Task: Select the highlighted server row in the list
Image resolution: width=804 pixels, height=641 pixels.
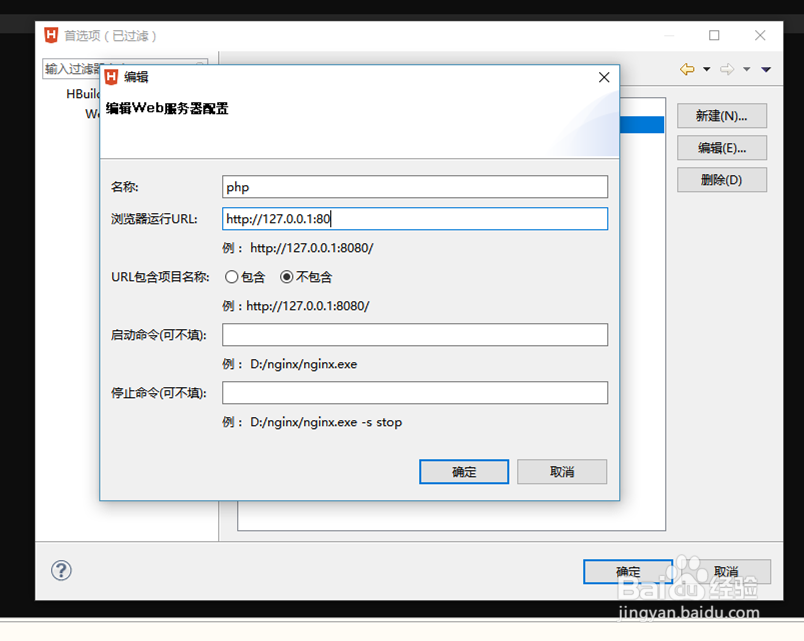Action: coord(641,125)
